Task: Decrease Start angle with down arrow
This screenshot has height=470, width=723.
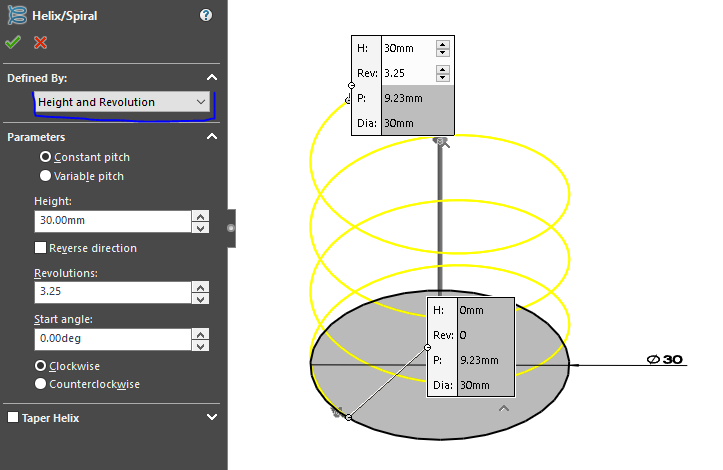Action: (200, 345)
